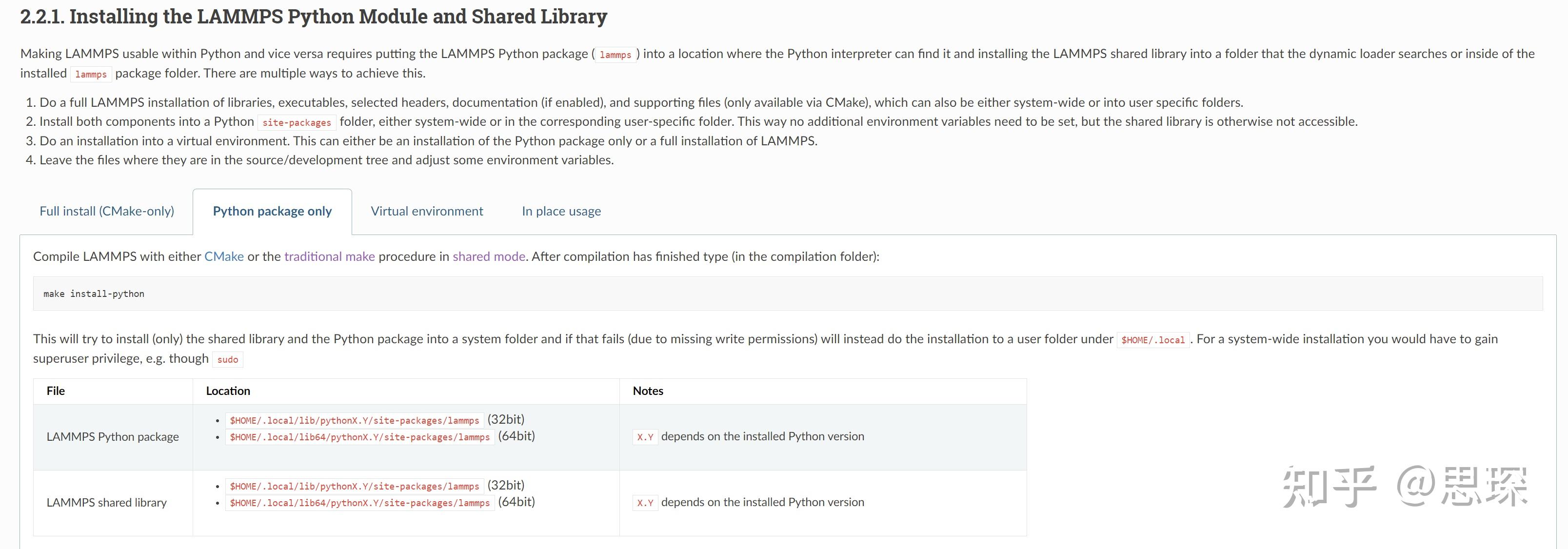Click the 64bit lib64 path in Python package row
The image size is (1568, 549).
click(360, 438)
